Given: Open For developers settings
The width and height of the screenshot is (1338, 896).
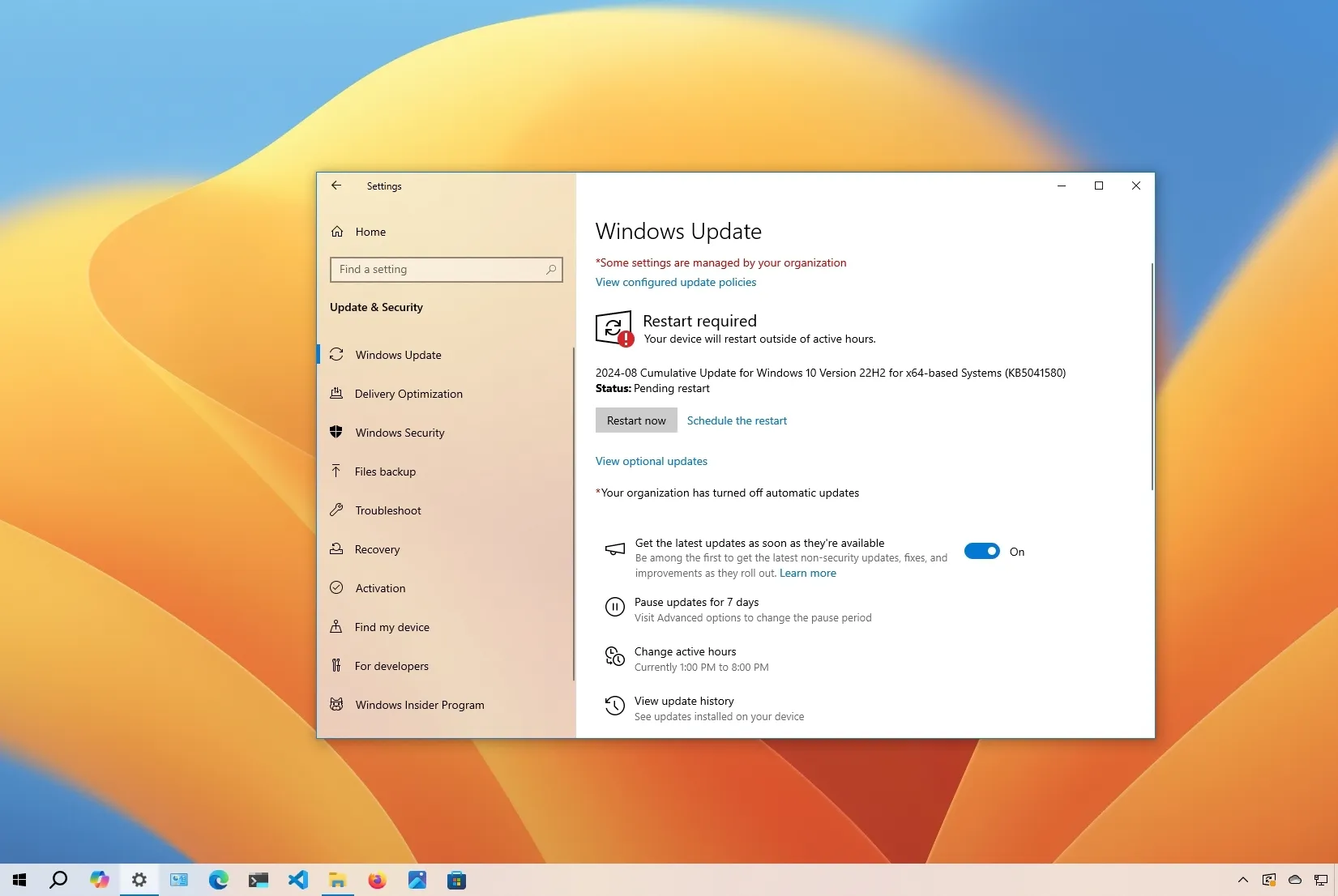Looking at the screenshot, I should coord(446,666).
